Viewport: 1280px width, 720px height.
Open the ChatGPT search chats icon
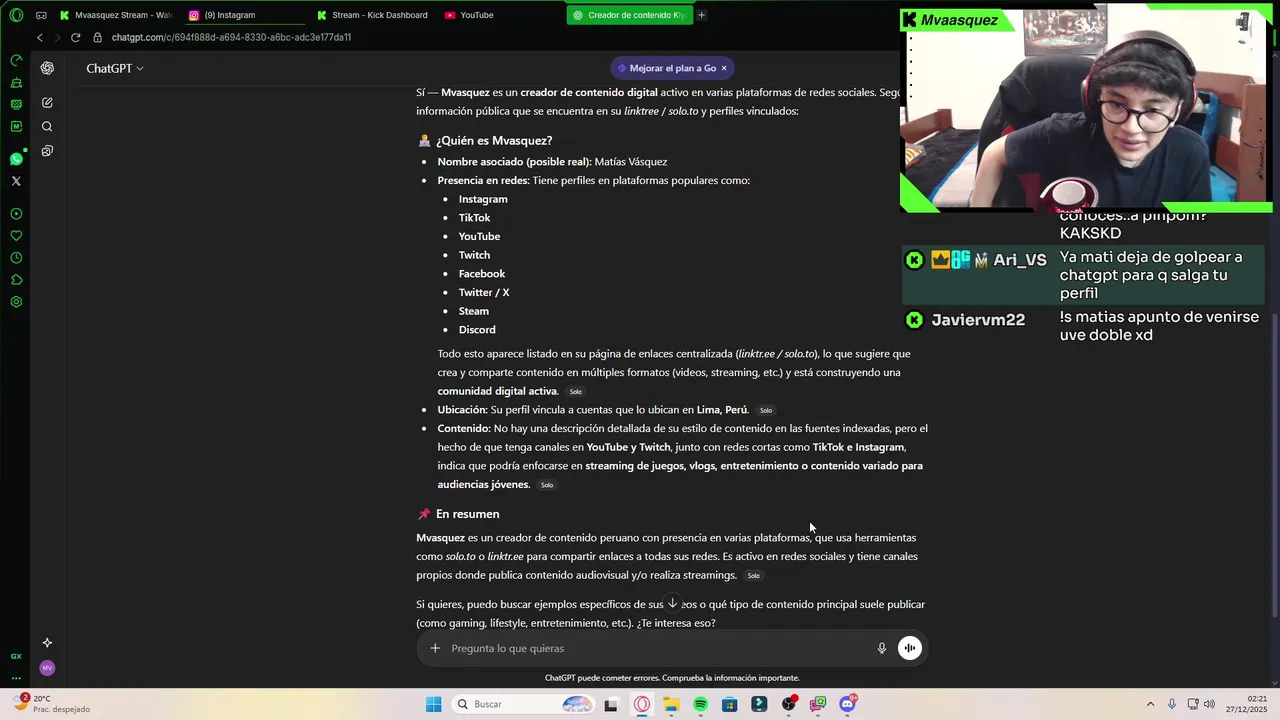pyautogui.click(x=47, y=127)
